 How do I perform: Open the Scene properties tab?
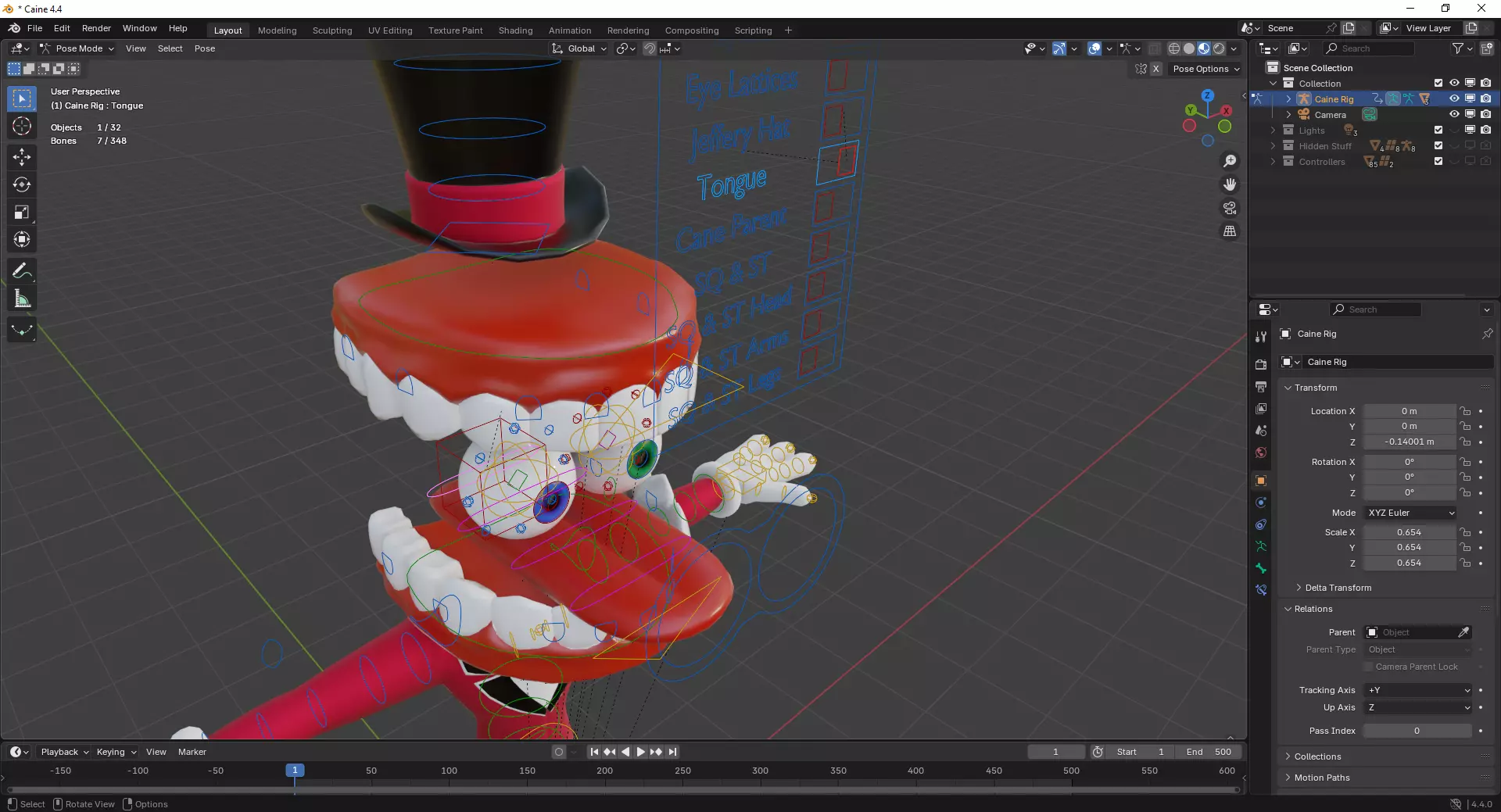click(1261, 431)
